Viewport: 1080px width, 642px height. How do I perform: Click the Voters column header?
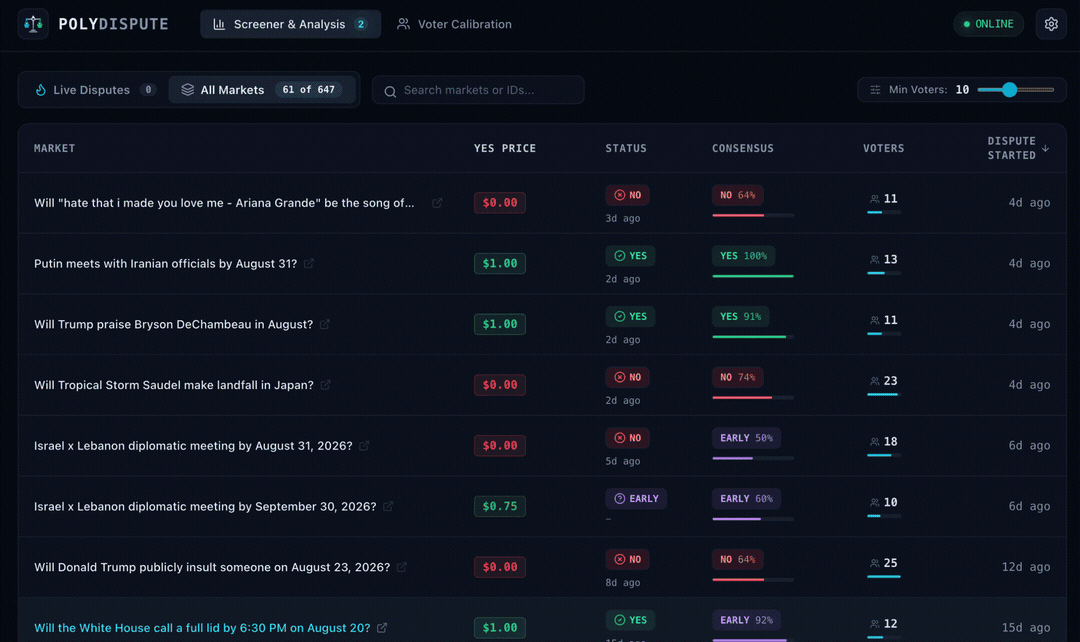[x=884, y=148]
